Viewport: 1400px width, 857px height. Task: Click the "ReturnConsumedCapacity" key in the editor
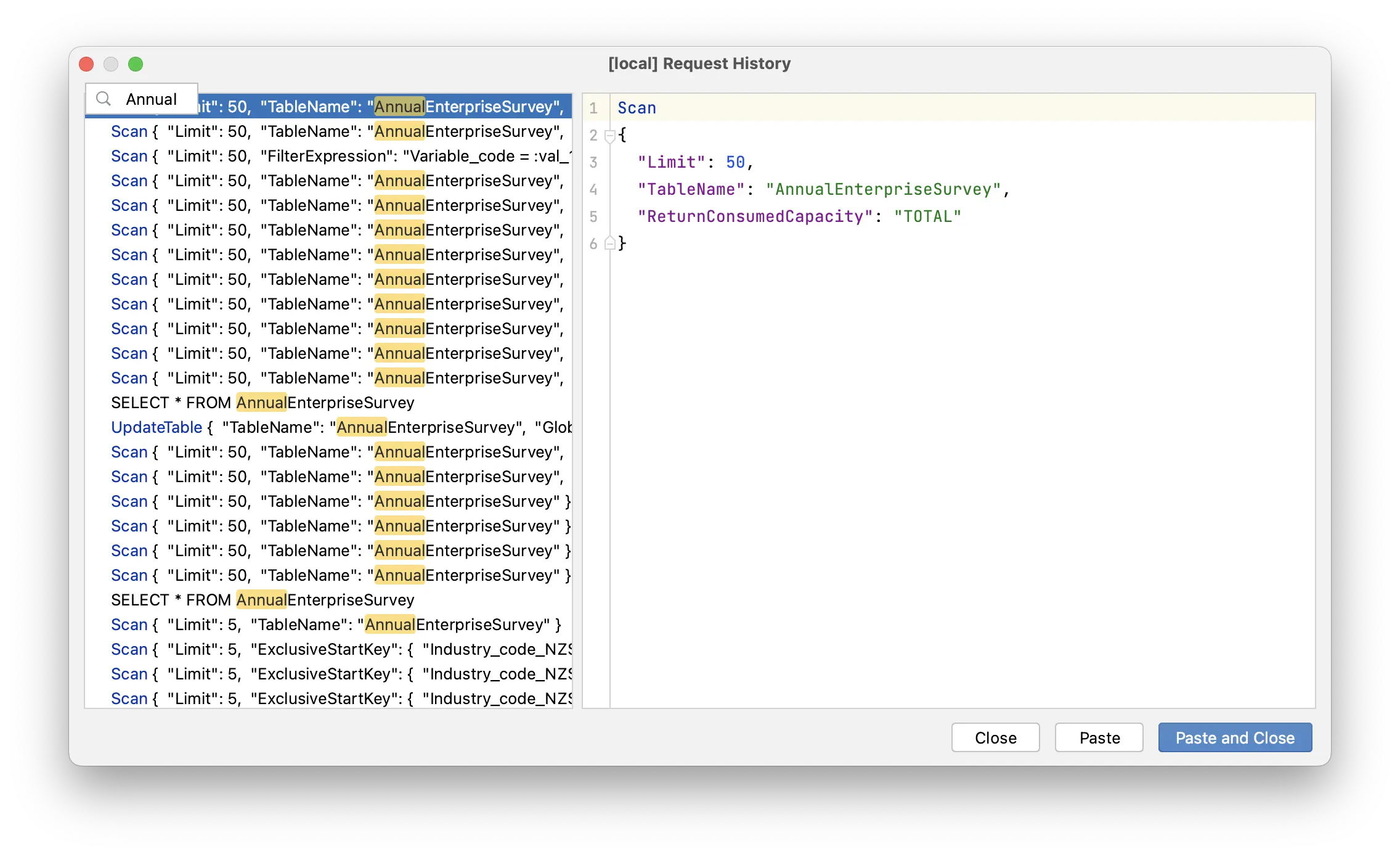(755, 216)
